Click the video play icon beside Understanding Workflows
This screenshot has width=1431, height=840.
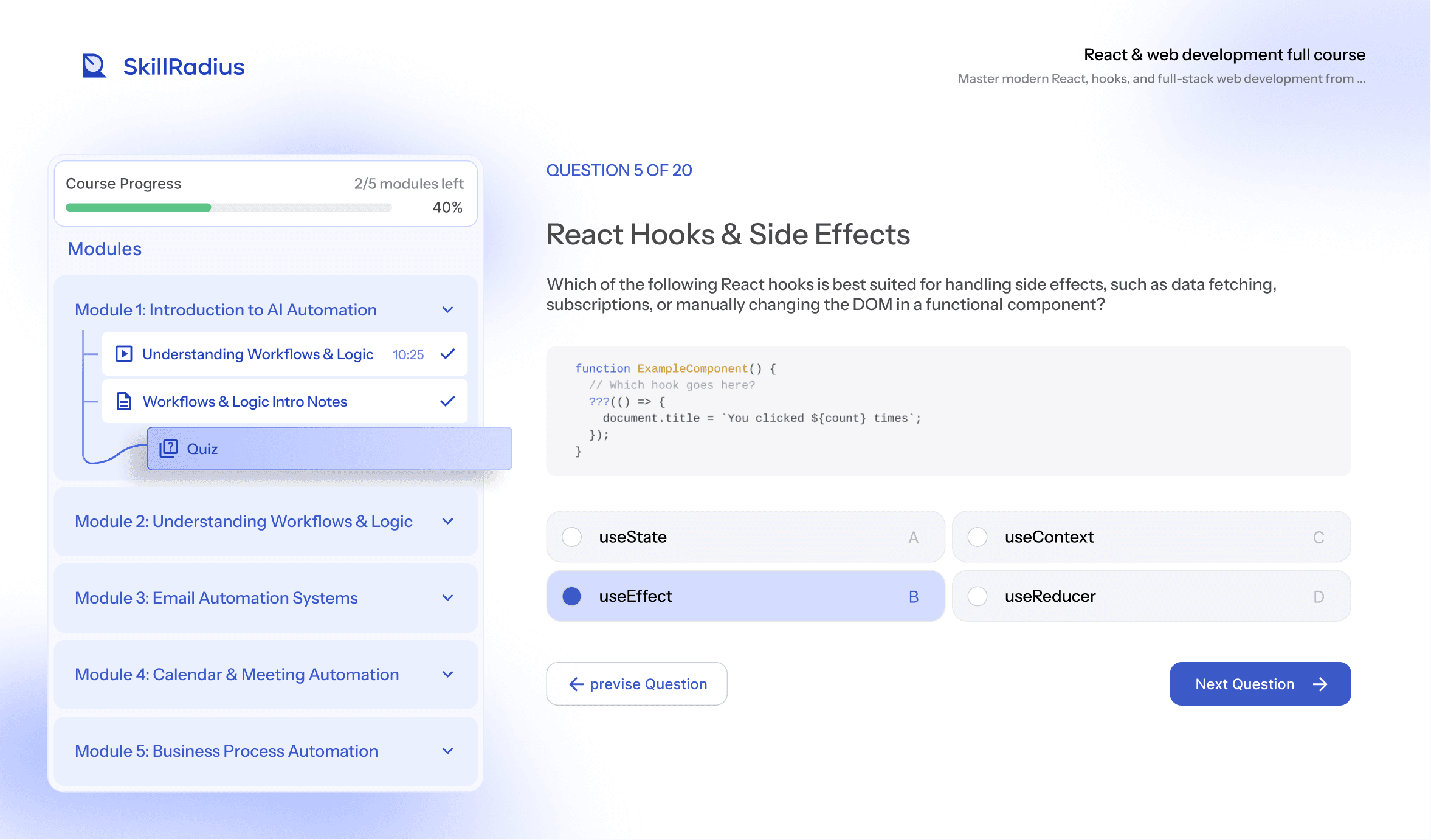click(124, 354)
